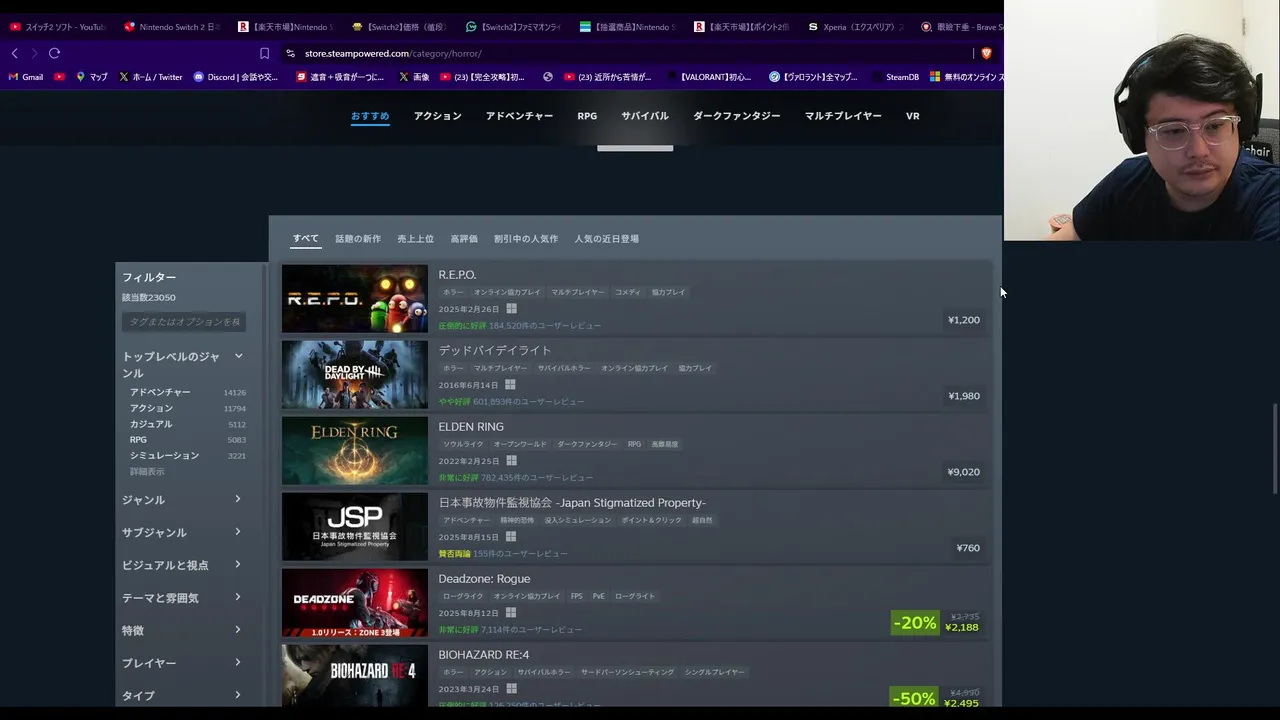Open the SteamDB bookmark
This screenshot has height=720, width=1280.
coord(902,77)
